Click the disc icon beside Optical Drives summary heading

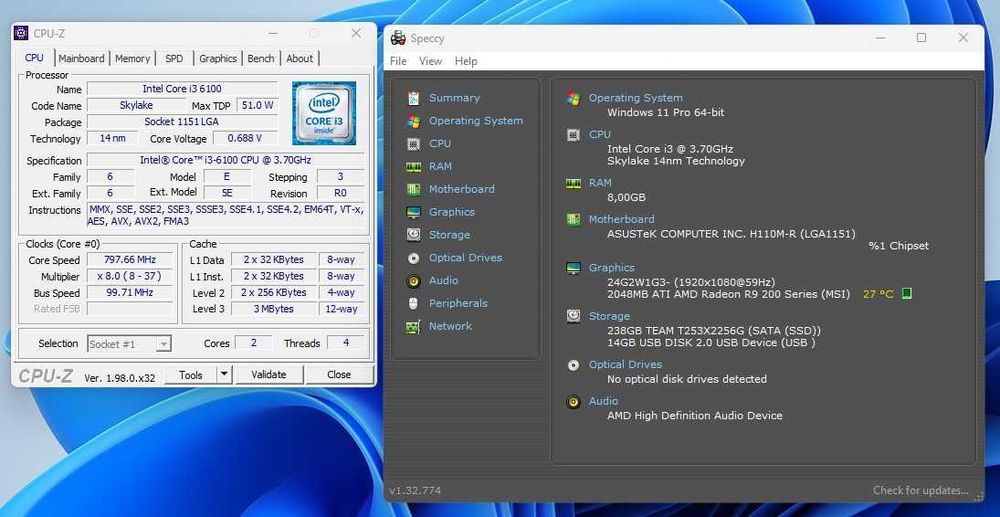573,365
